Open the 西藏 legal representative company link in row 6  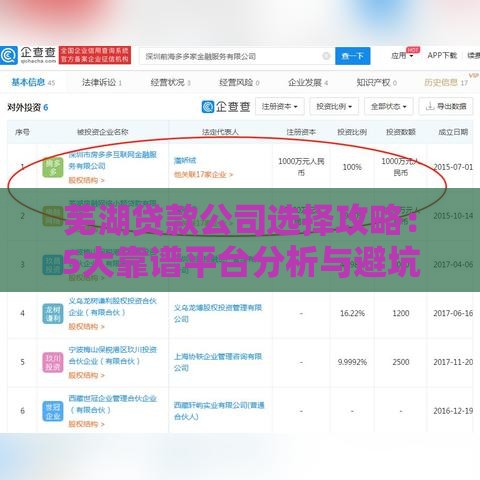[219, 411]
